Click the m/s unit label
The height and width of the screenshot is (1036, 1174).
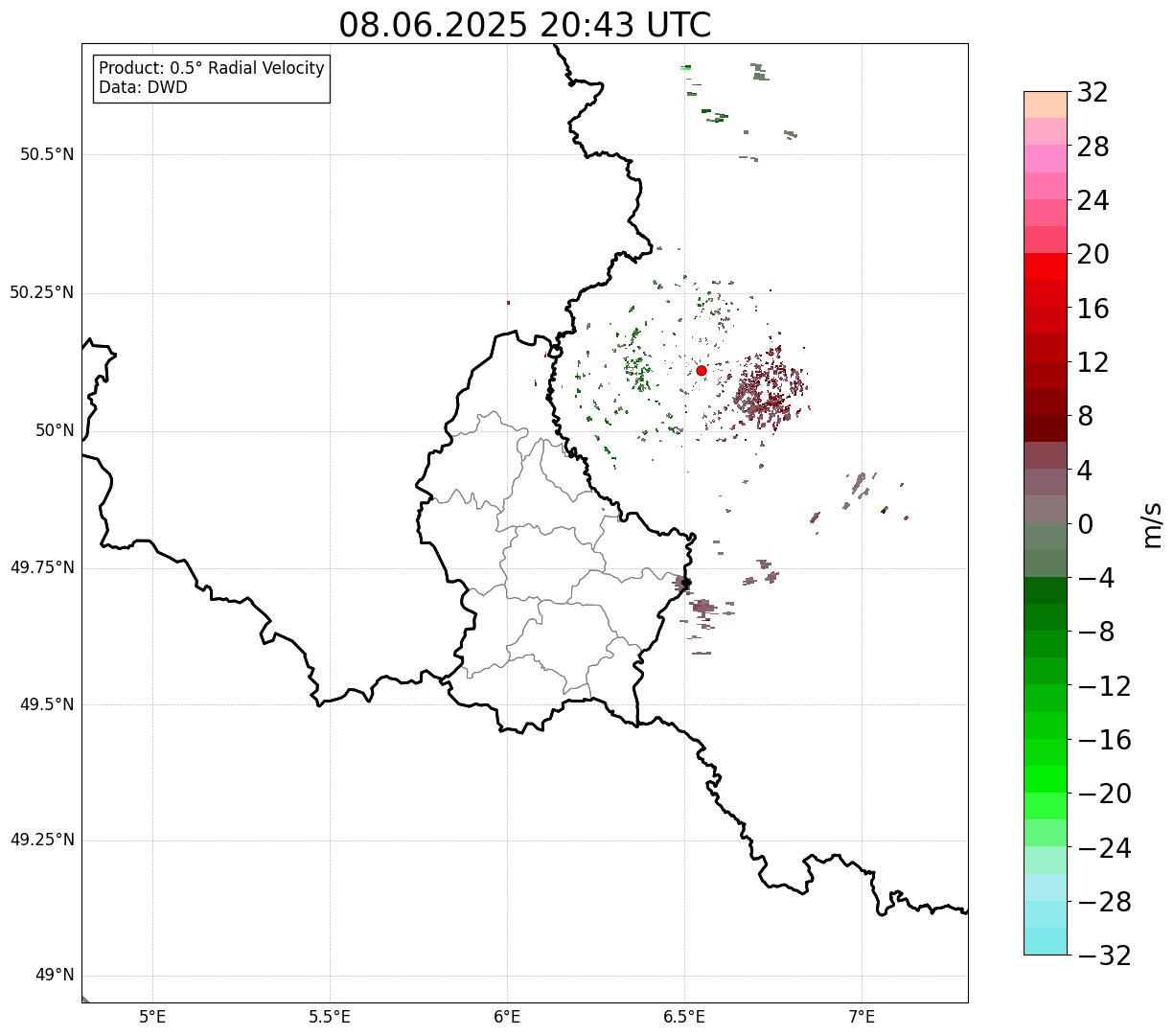1152,523
